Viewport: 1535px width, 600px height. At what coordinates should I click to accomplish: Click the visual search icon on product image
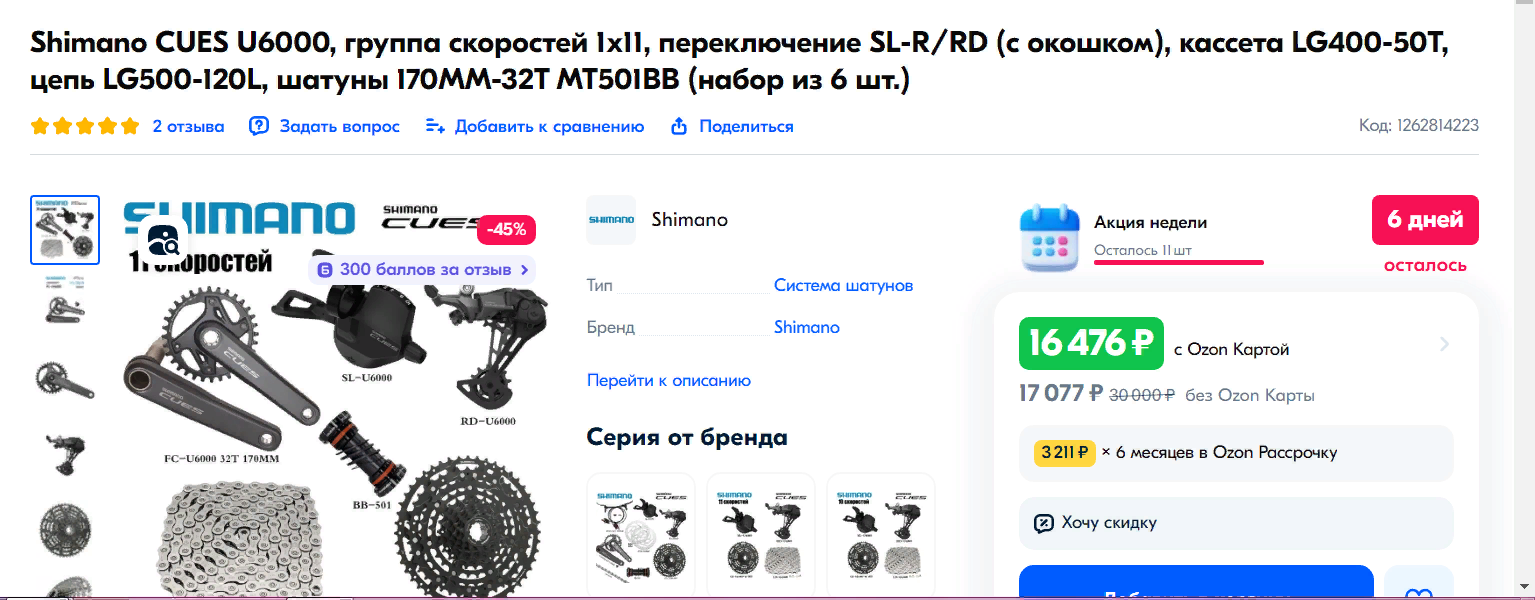pos(163,239)
